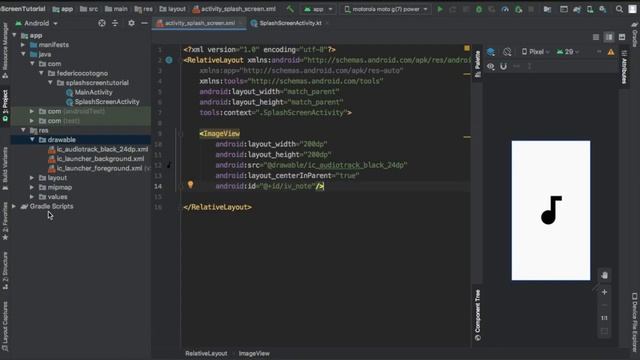Switch editor to Code-only view

pos(596,37)
